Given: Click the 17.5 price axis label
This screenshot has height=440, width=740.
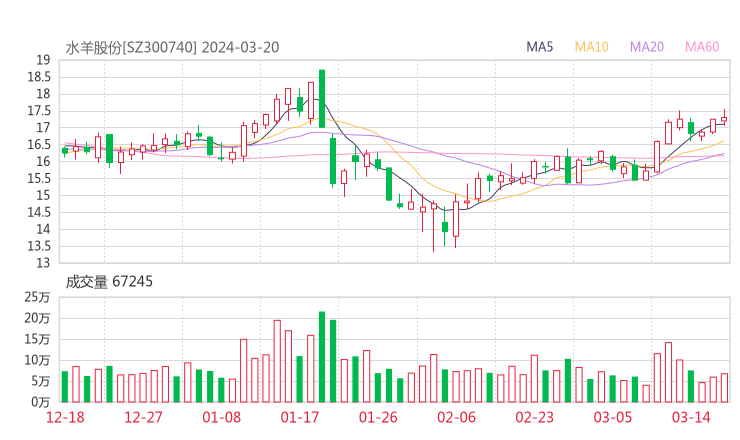Looking at the screenshot, I should pyautogui.click(x=39, y=111).
